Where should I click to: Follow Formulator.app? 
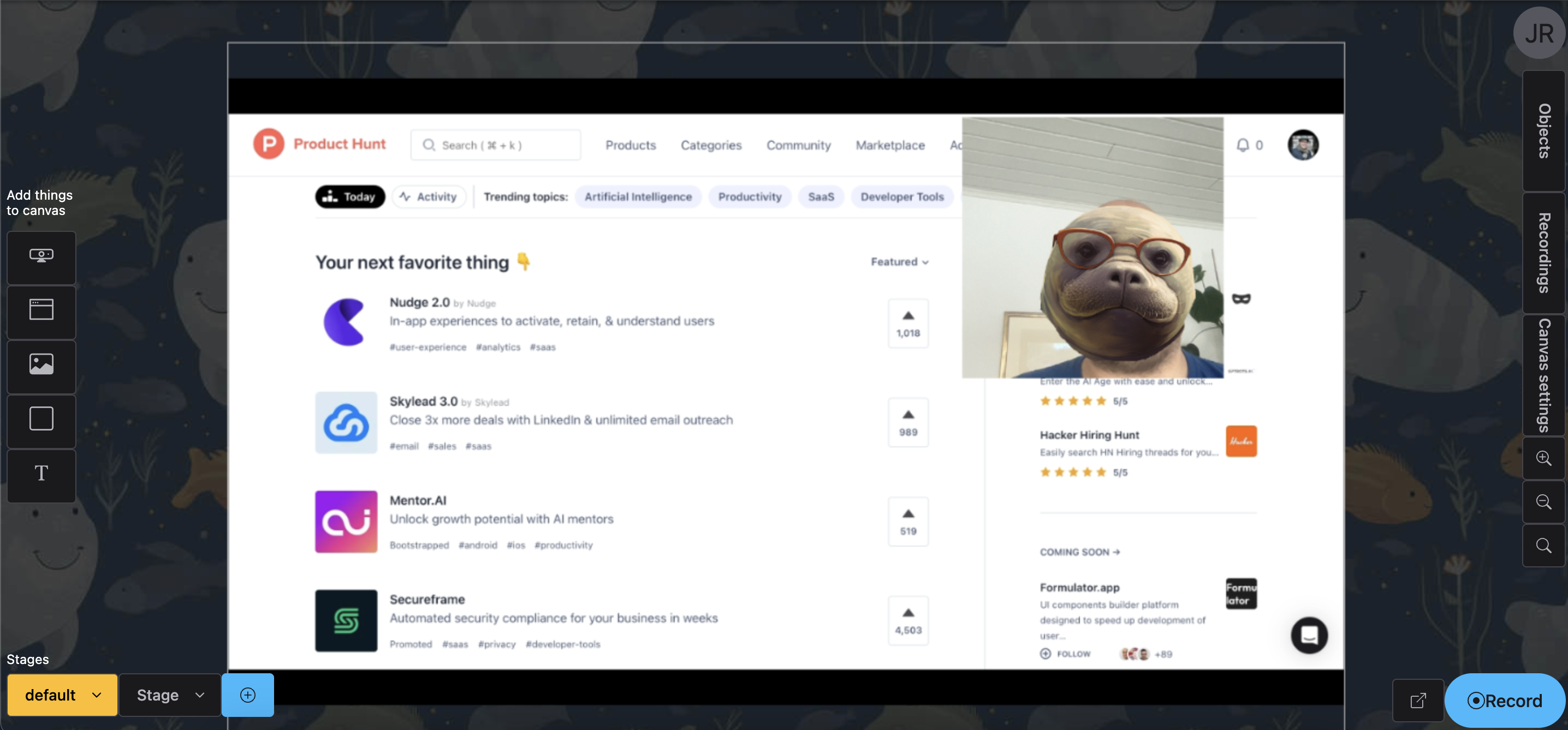click(1065, 654)
